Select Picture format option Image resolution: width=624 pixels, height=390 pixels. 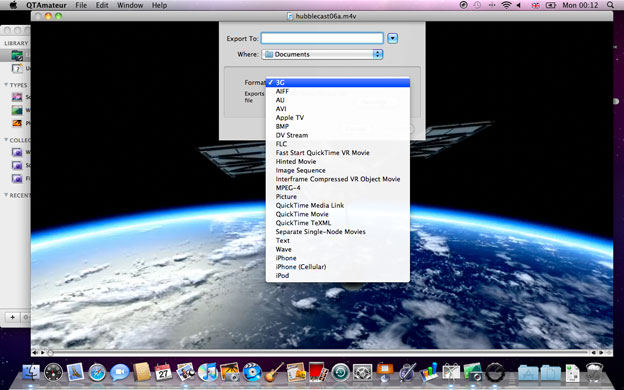click(x=338, y=196)
